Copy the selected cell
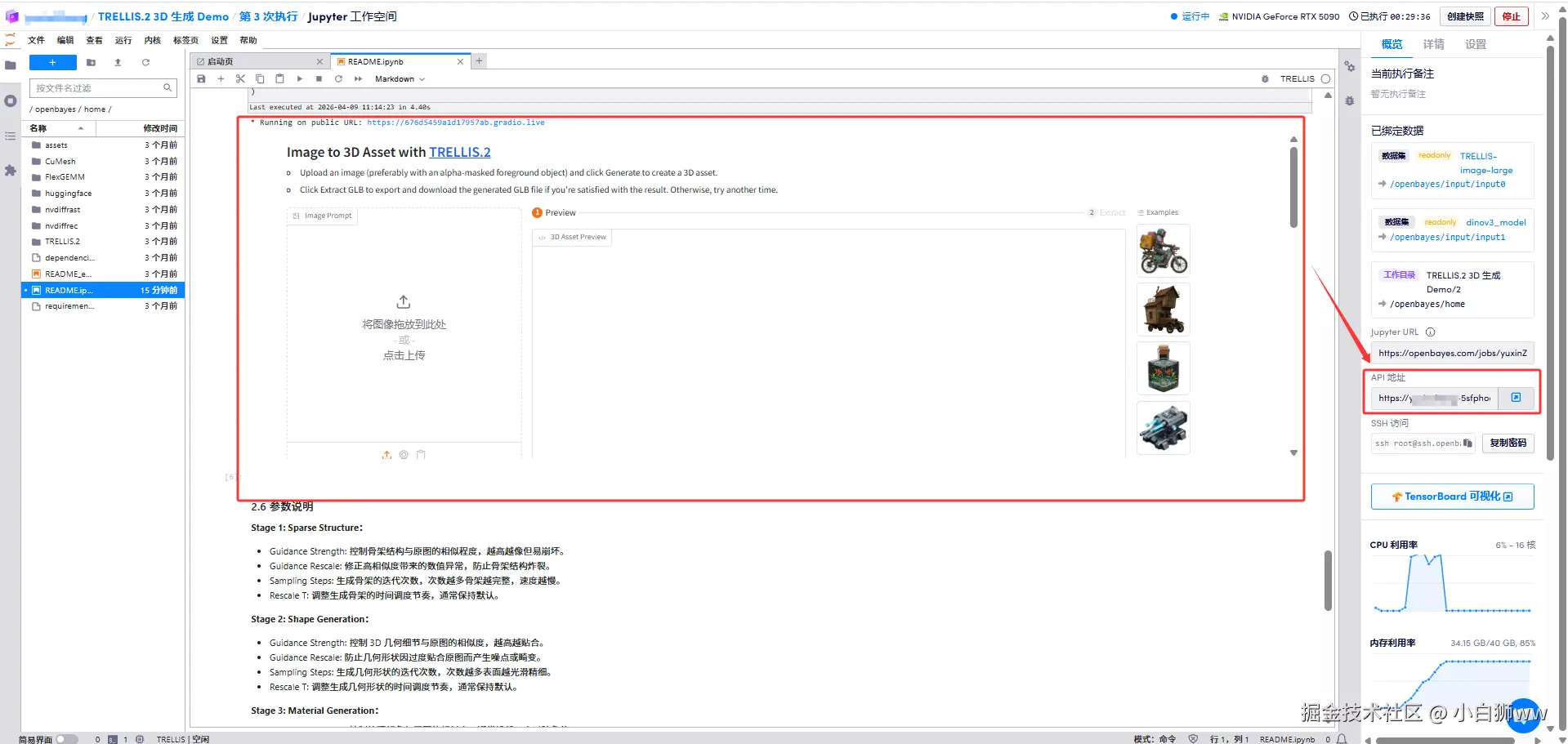This screenshot has width=1568, height=744. click(x=260, y=79)
